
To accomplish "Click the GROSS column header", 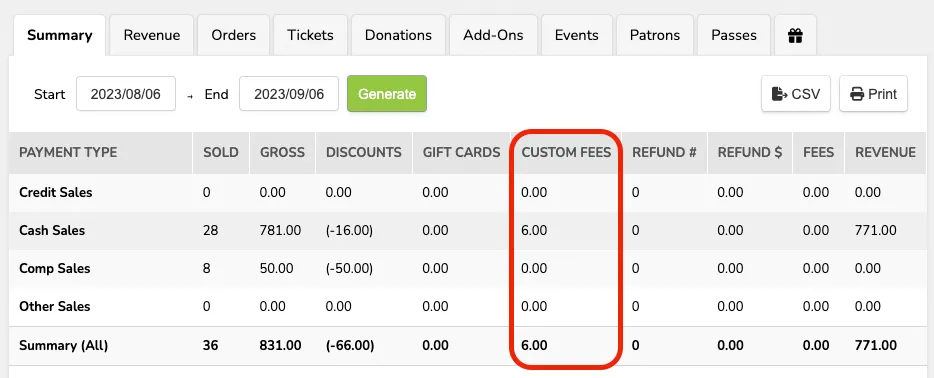I will pos(282,152).
